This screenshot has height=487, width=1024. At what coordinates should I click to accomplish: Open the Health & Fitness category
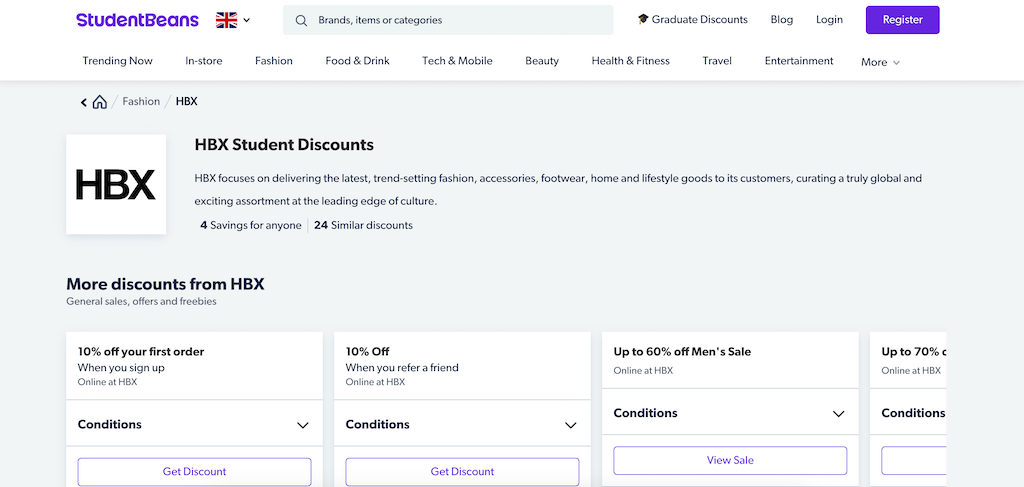tap(631, 61)
